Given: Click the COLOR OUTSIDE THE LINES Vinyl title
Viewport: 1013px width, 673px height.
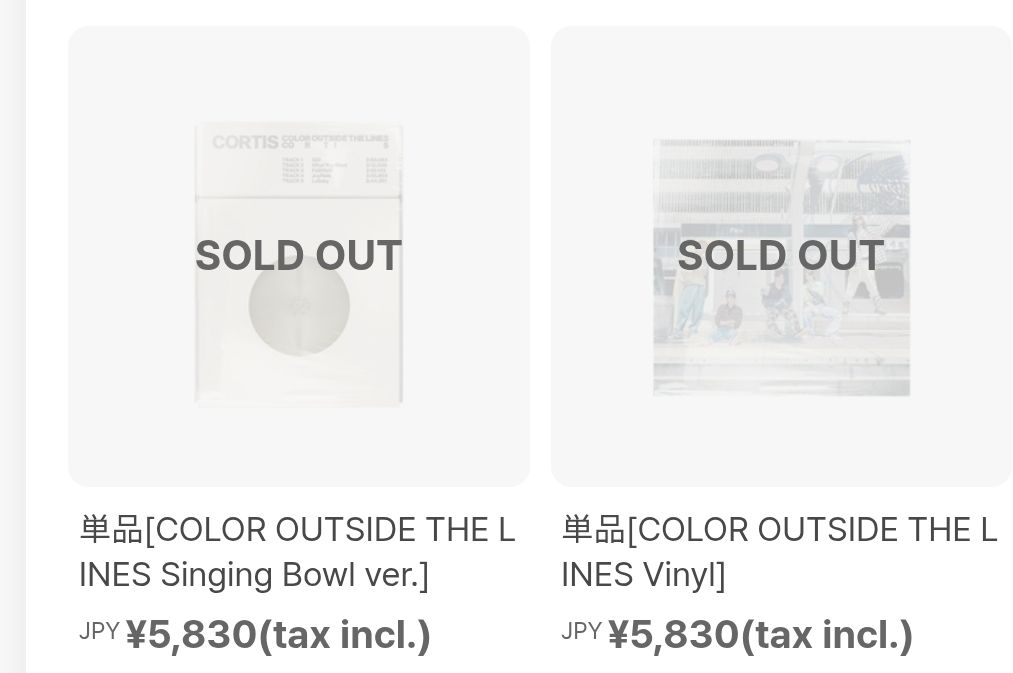Looking at the screenshot, I should [x=779, y=552].
